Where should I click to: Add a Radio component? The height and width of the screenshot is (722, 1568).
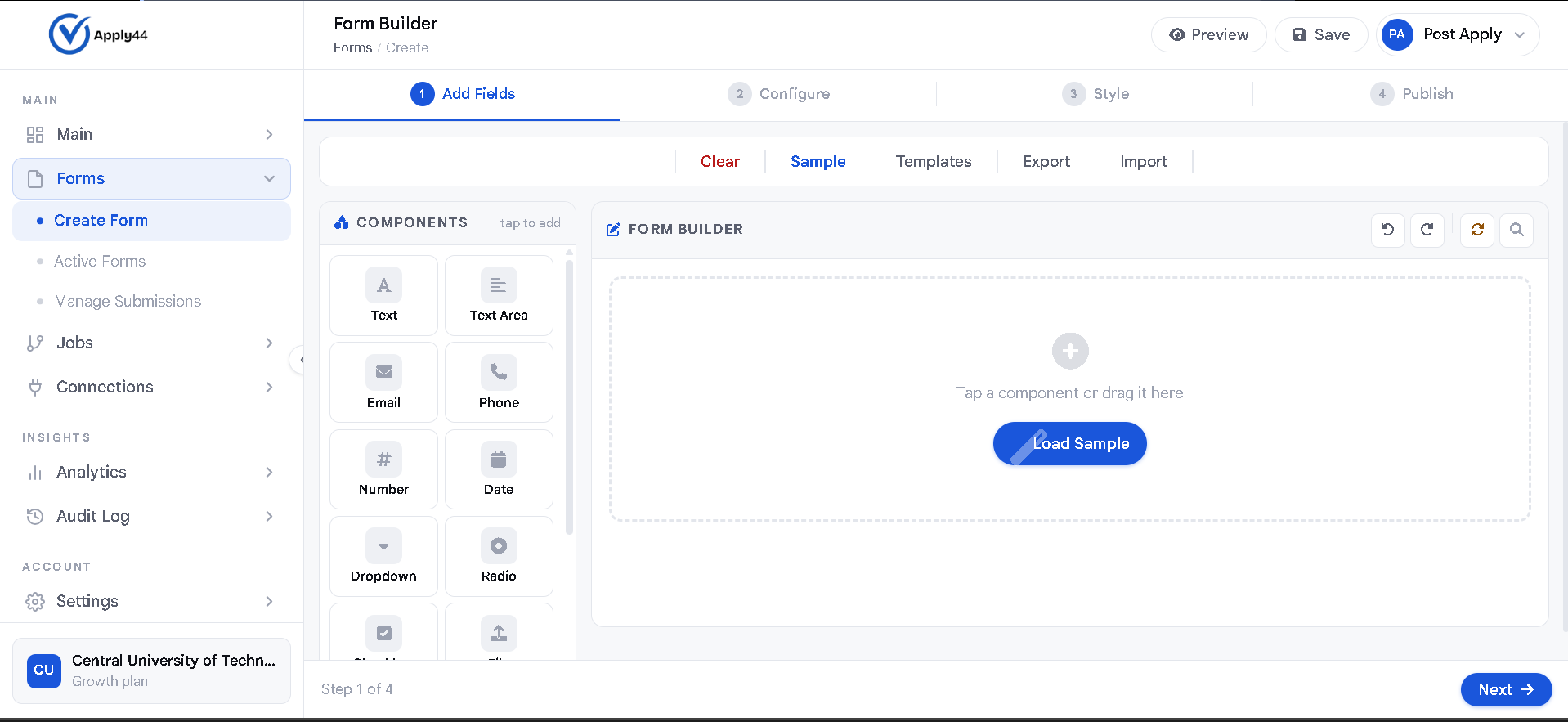click(x=499, y=556)
